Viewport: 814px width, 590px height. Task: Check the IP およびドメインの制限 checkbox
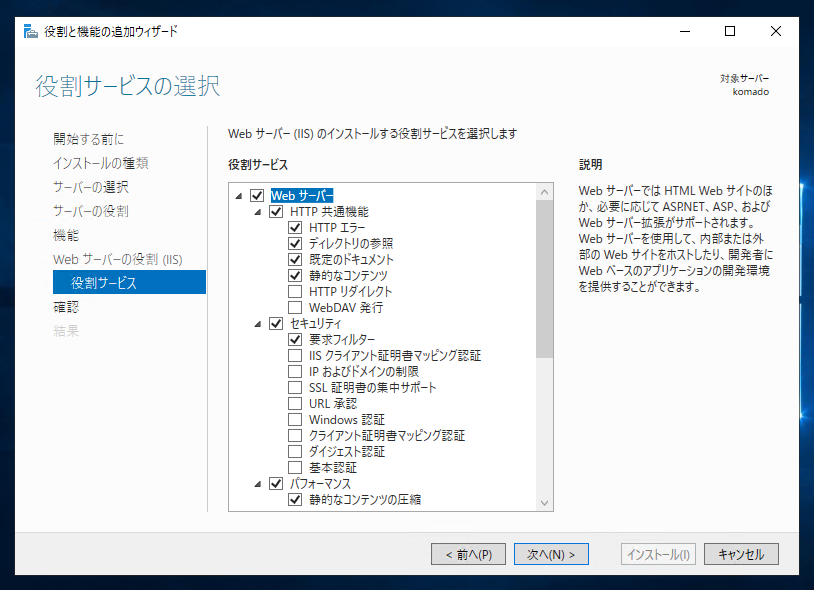[295, 372]
